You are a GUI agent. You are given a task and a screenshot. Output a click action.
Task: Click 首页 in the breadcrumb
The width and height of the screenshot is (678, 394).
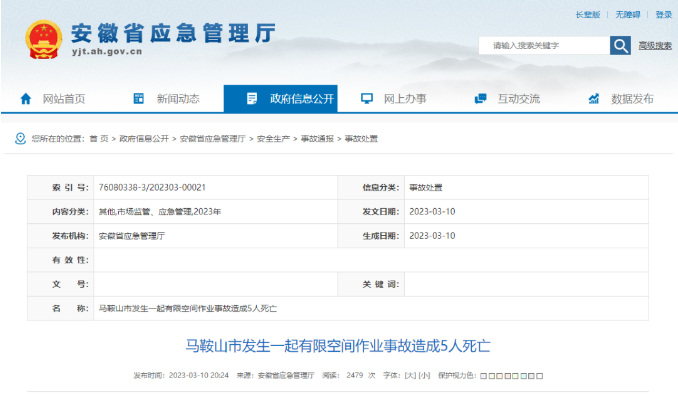99,138
